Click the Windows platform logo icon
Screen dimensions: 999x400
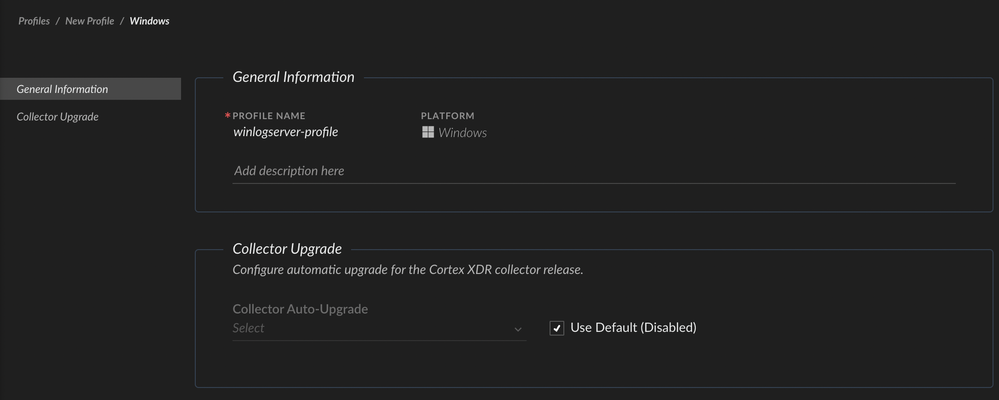click(x=428, y=132)
